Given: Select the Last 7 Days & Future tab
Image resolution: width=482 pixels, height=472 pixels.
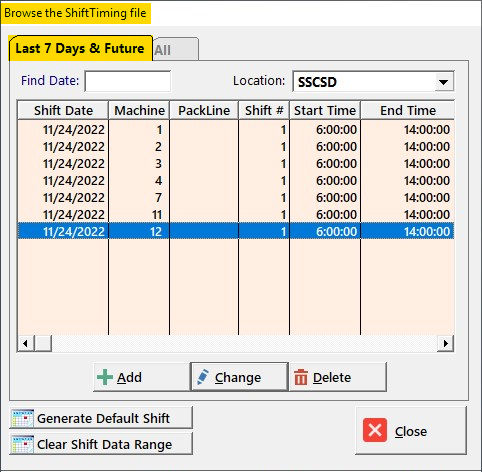Looking at the screenshot, I should point(80,48).
